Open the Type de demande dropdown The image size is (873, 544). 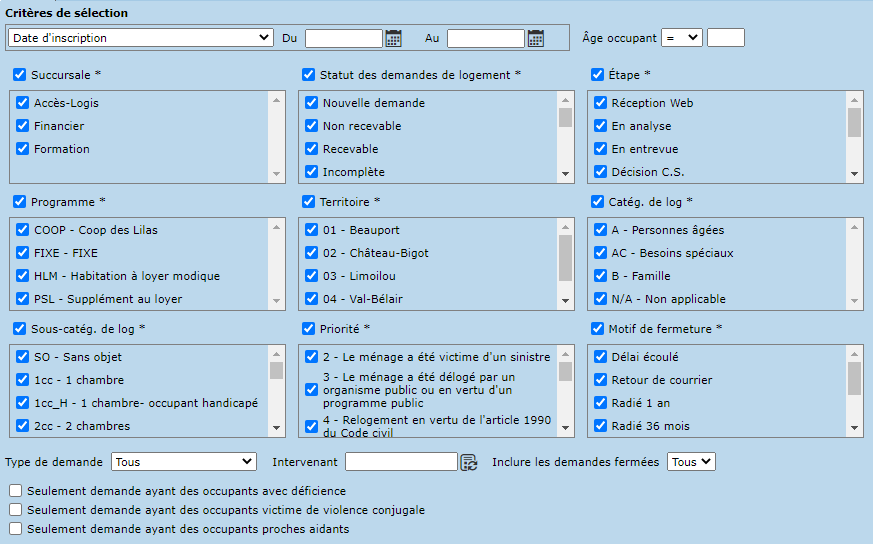[184, 462]
